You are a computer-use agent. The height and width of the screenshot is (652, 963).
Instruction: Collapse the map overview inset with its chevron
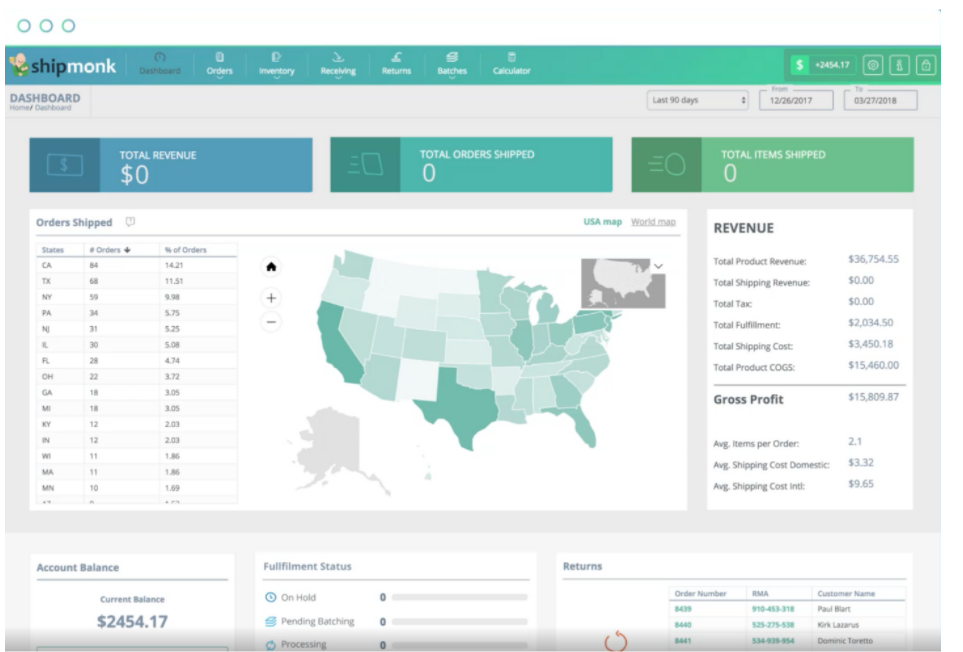(657, 268)
